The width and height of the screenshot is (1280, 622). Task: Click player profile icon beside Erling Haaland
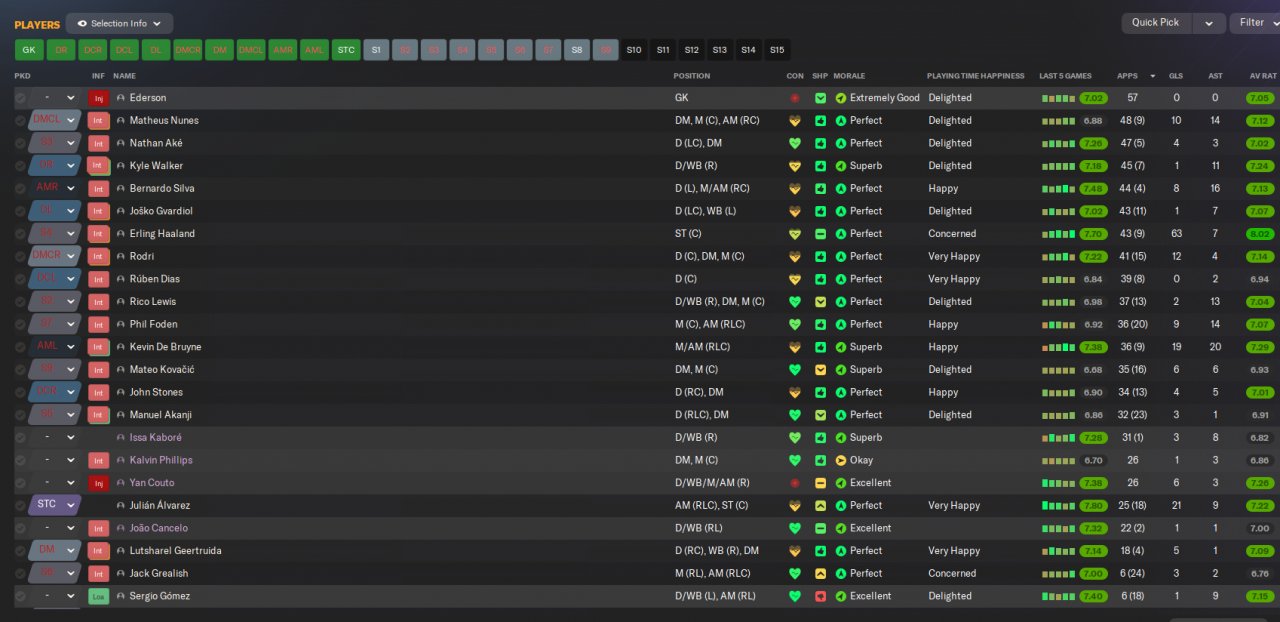pos(121,234)
